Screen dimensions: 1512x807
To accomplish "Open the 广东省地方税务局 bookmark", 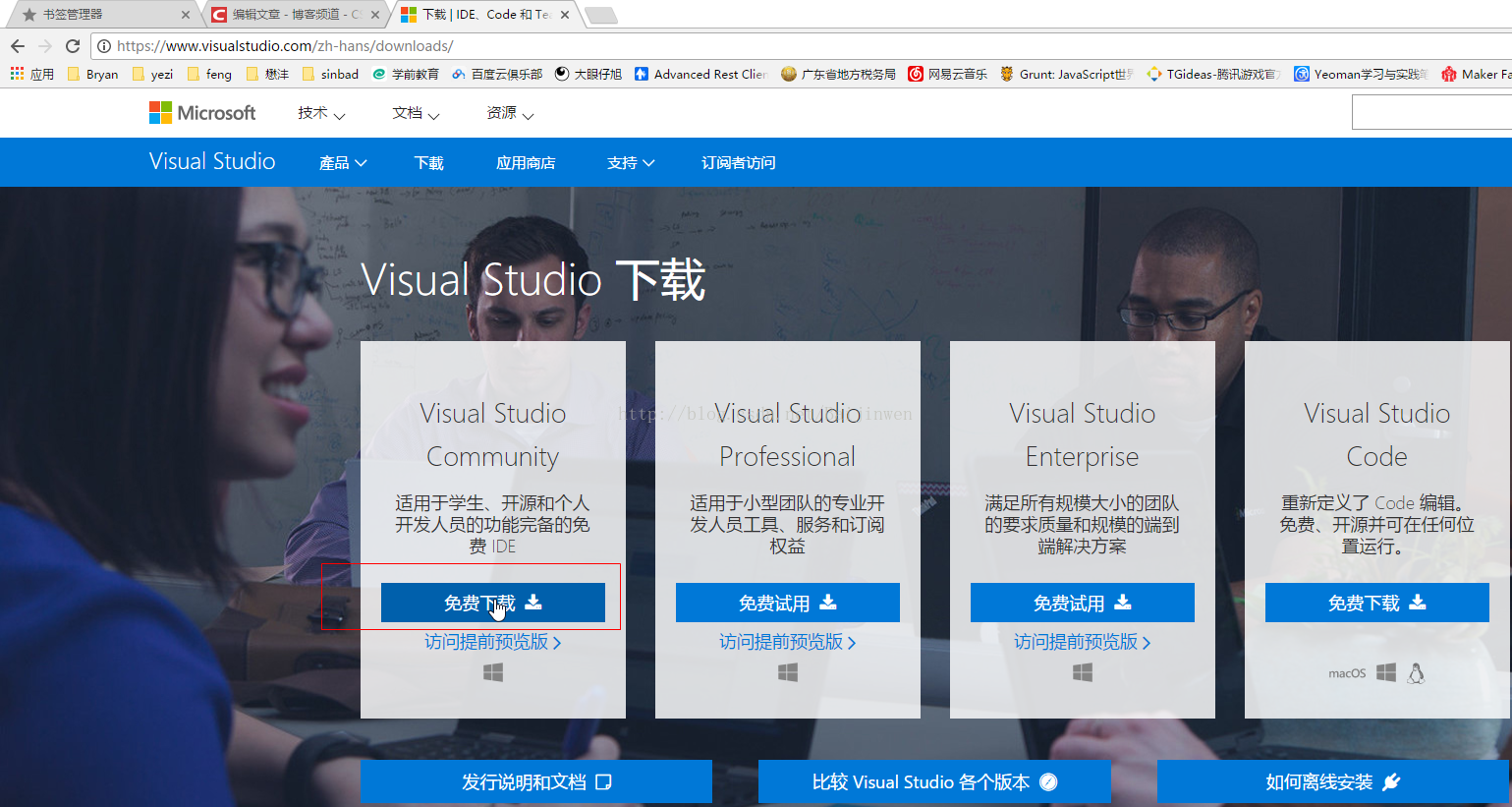I will click(x=839, y=74).
